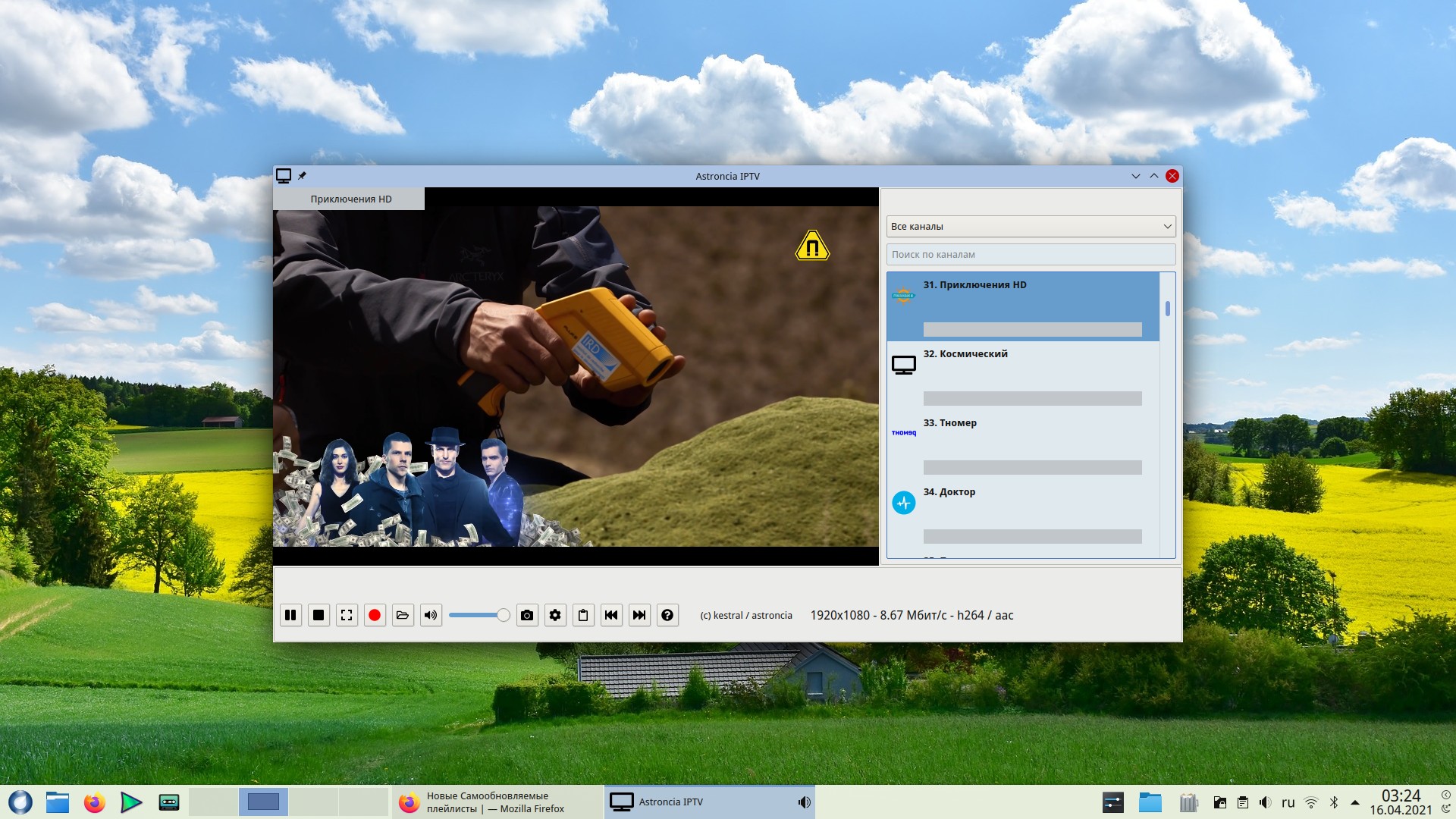The height and width of the screenshot is (819, 1456).
Task: Pause the video playback
Action: pyautogui.click(x=290, y=615)
